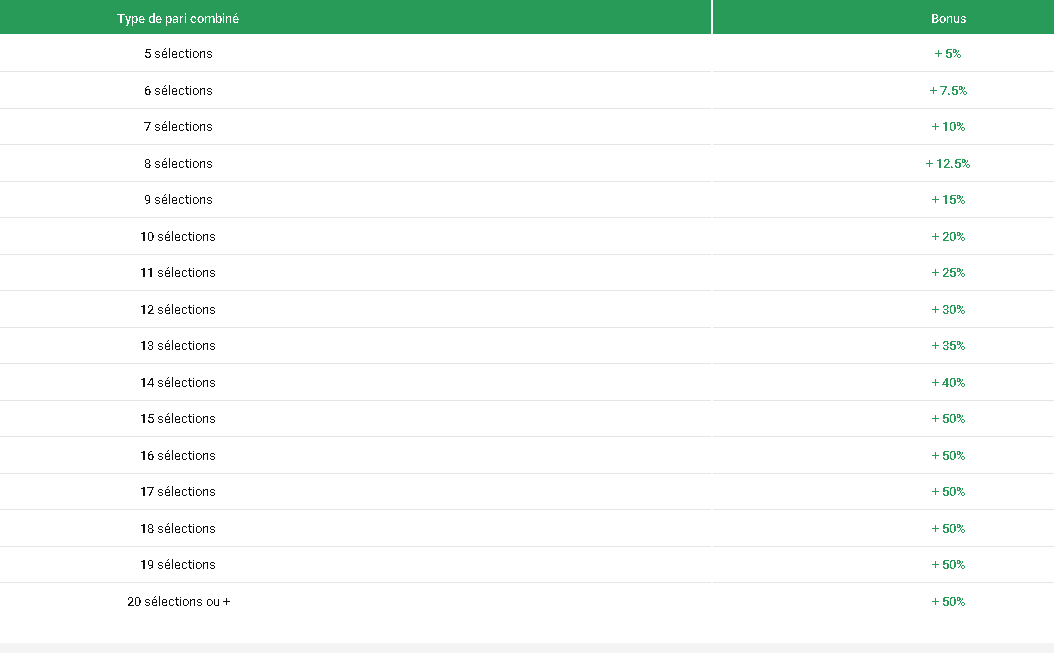Click the '+ 15%' bonus value
1054x653 pixels.
click(x=948, y=200)
